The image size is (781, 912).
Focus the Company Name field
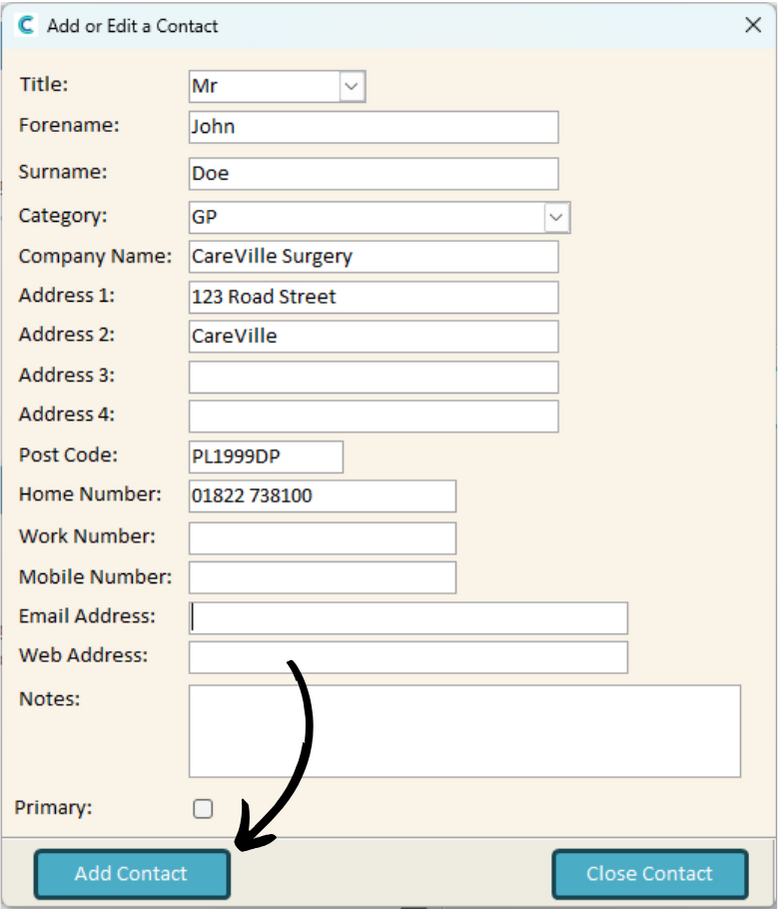coord(373,257)
